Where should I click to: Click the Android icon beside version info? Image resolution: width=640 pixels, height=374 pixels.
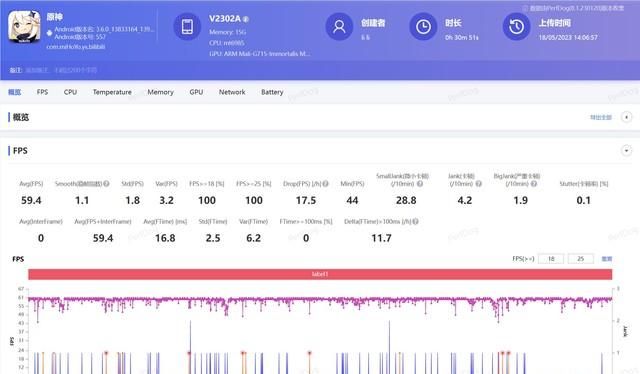tap(49, 33)
